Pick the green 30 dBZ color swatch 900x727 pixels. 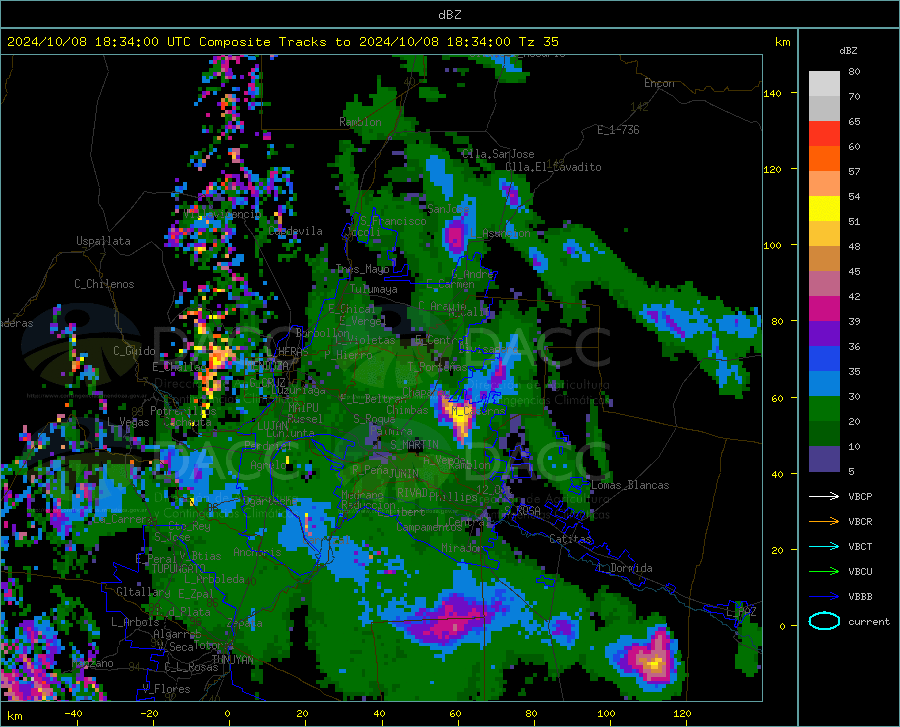pyautogui.click(x=824, y=409)
